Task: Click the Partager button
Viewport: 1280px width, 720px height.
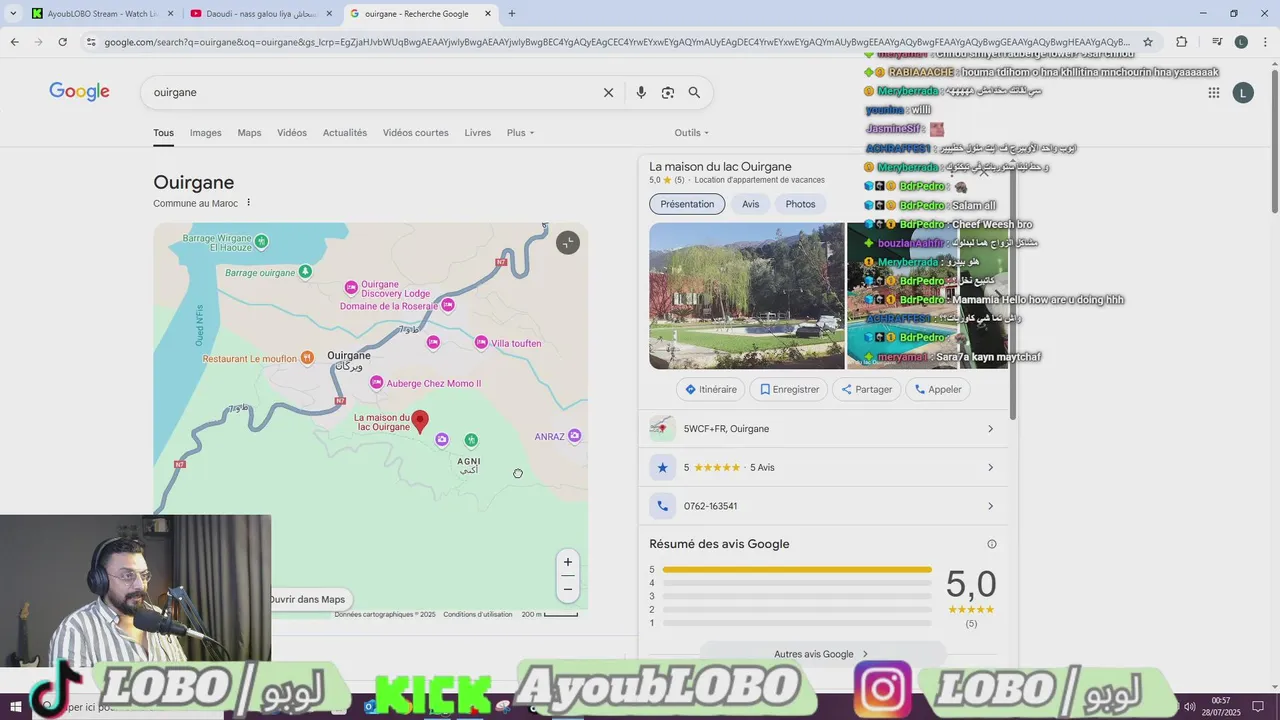Action: coord(867,390)
